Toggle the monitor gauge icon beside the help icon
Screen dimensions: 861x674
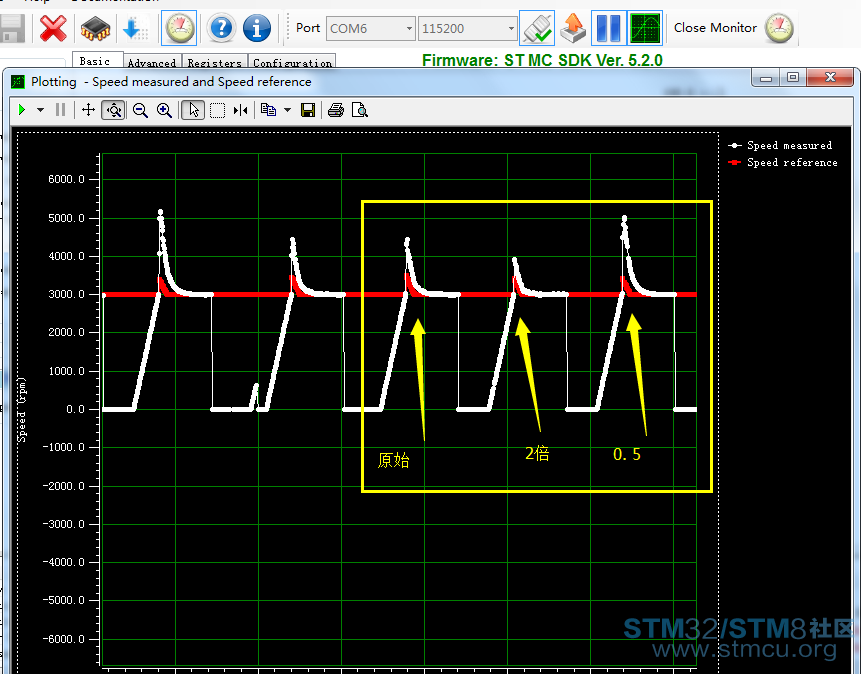tap(179, 28)
